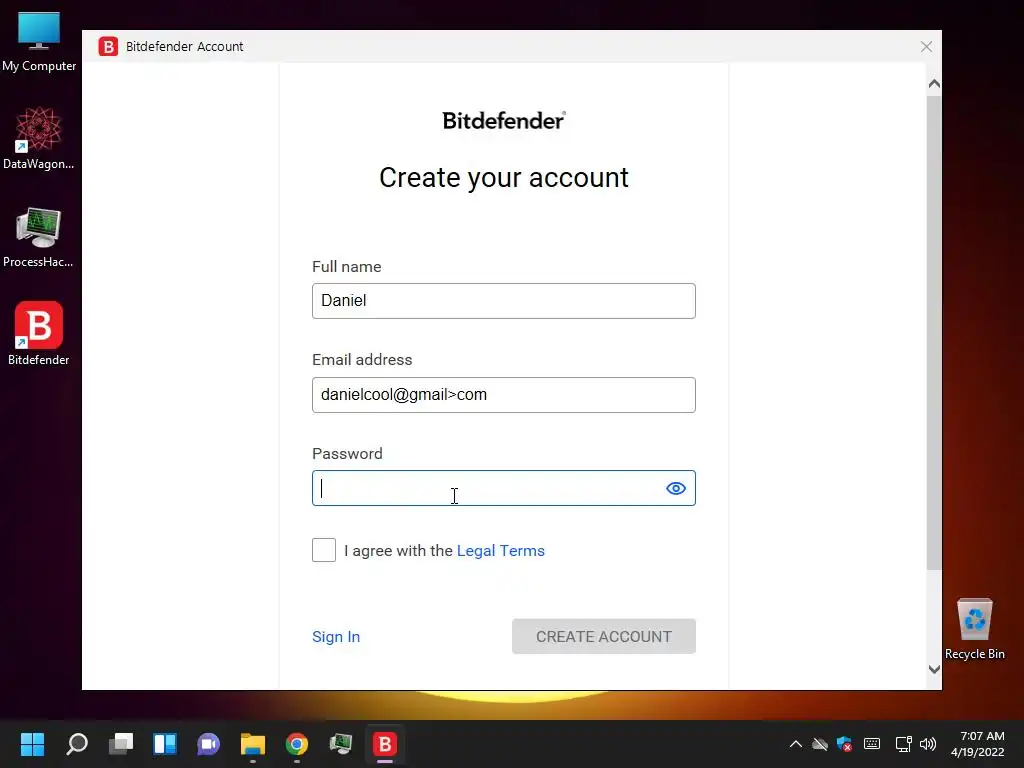This screenshot has width=1024, height=768.
Task: Launch ProcessHacker desktop shortcut
Action: [x=39, y=236]
